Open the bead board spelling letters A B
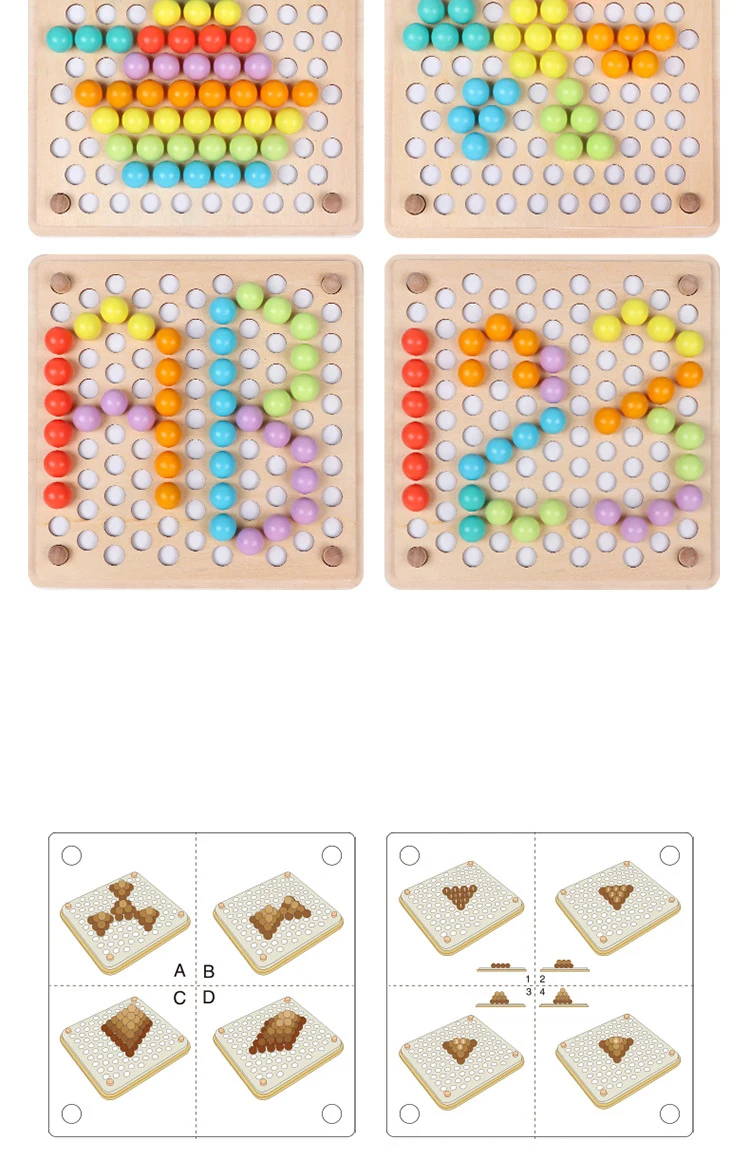Image resolution: width=750 pixels, height=1163 pixels. 196,422
